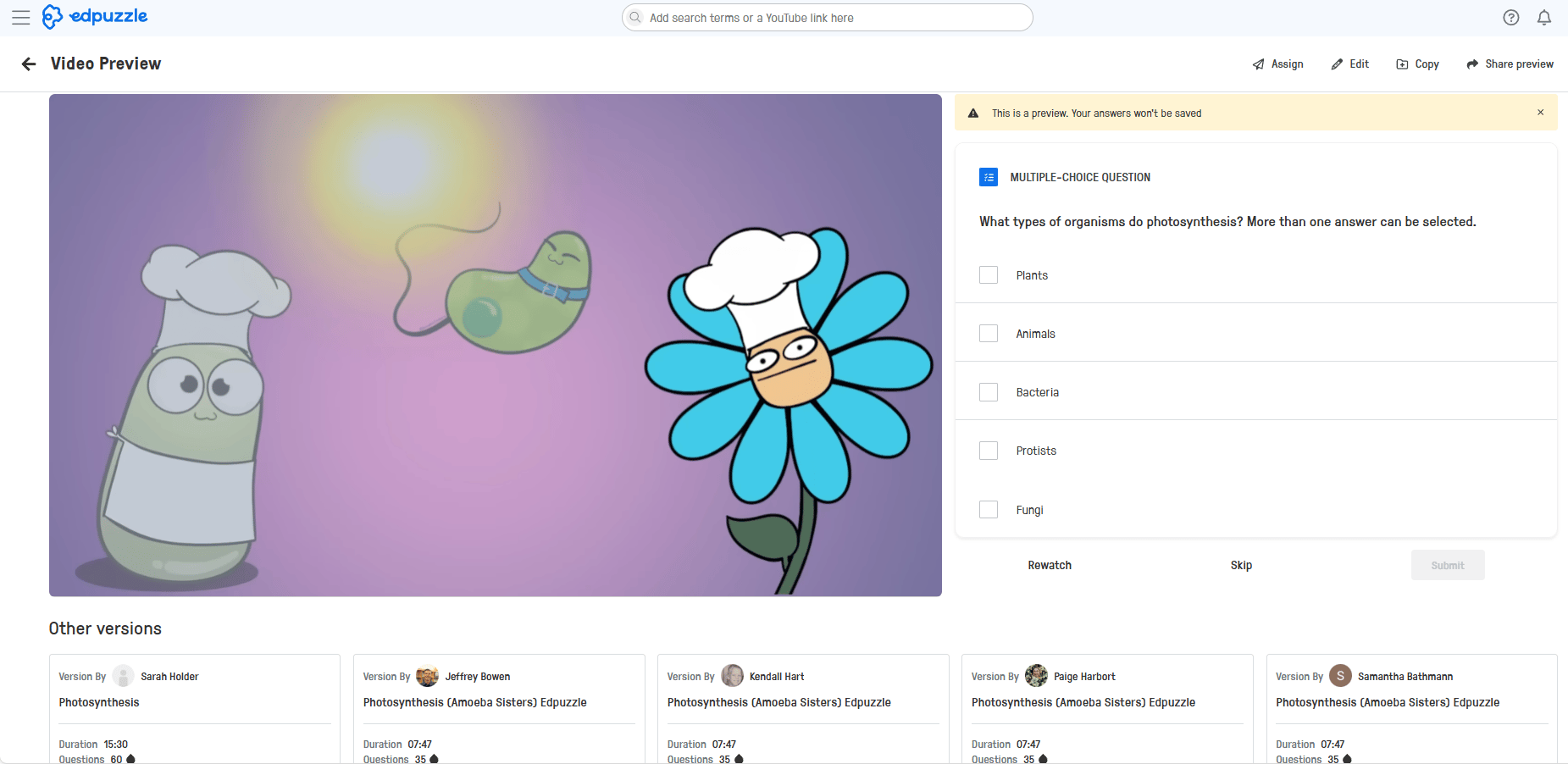This screenshot has width=1568, height=764.
Task: Click the YouTube search field
Action: pyautogui.click(x=826, y=17)
